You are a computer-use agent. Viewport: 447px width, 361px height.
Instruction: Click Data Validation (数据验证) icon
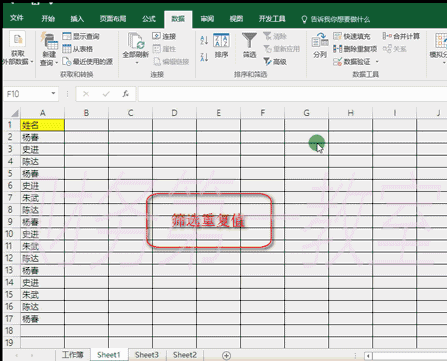337,62
